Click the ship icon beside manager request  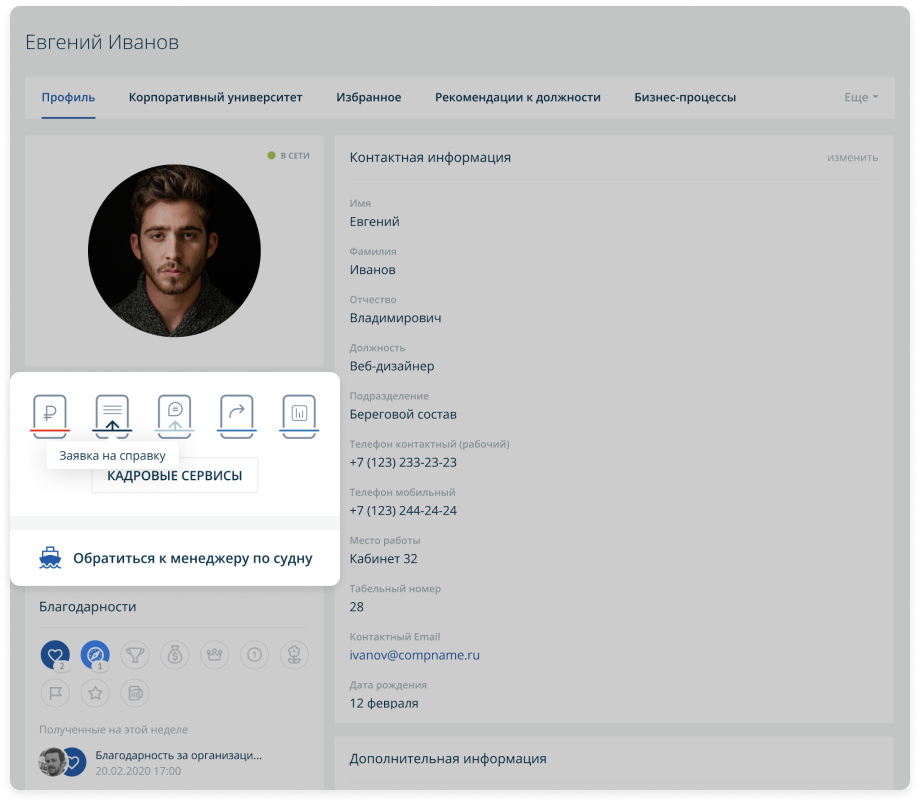click(50, 558)
